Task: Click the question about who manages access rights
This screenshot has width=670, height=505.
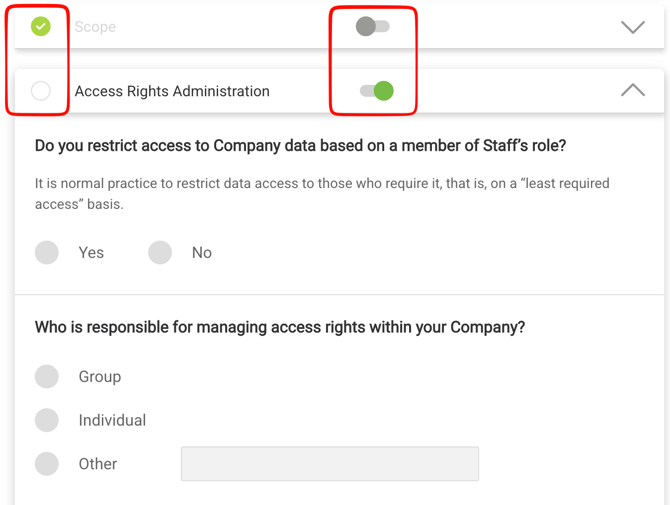Action: pyautogui.click(x=280, y=327)
